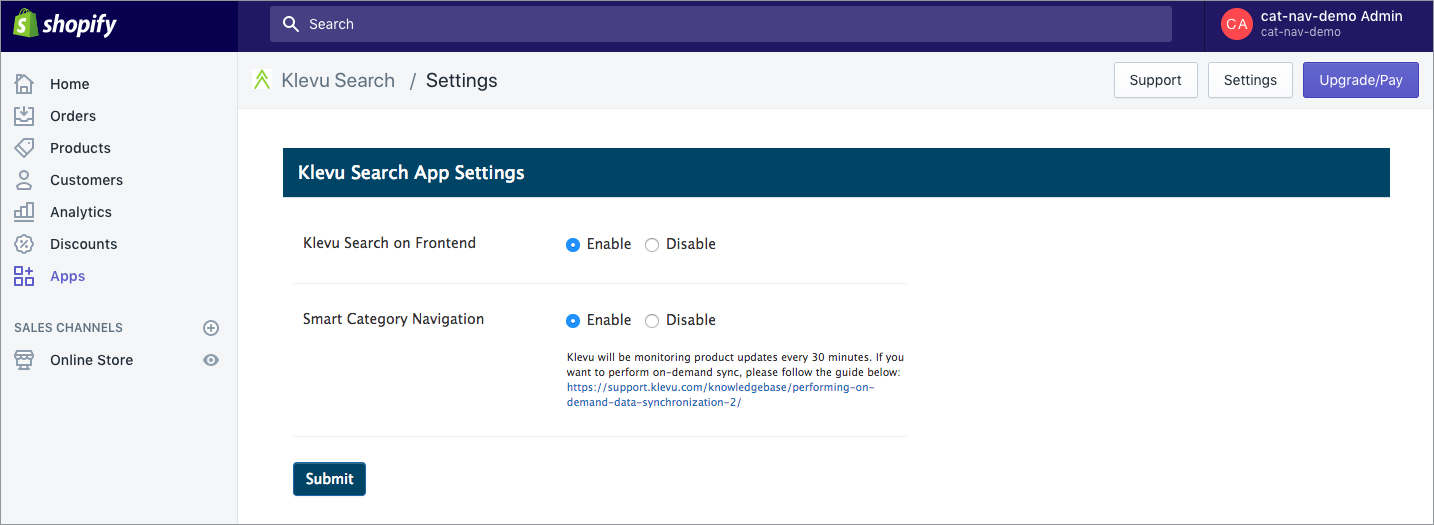Disable Klevu Search on Frontend
1434x525 pixels.
click(652, 245)
